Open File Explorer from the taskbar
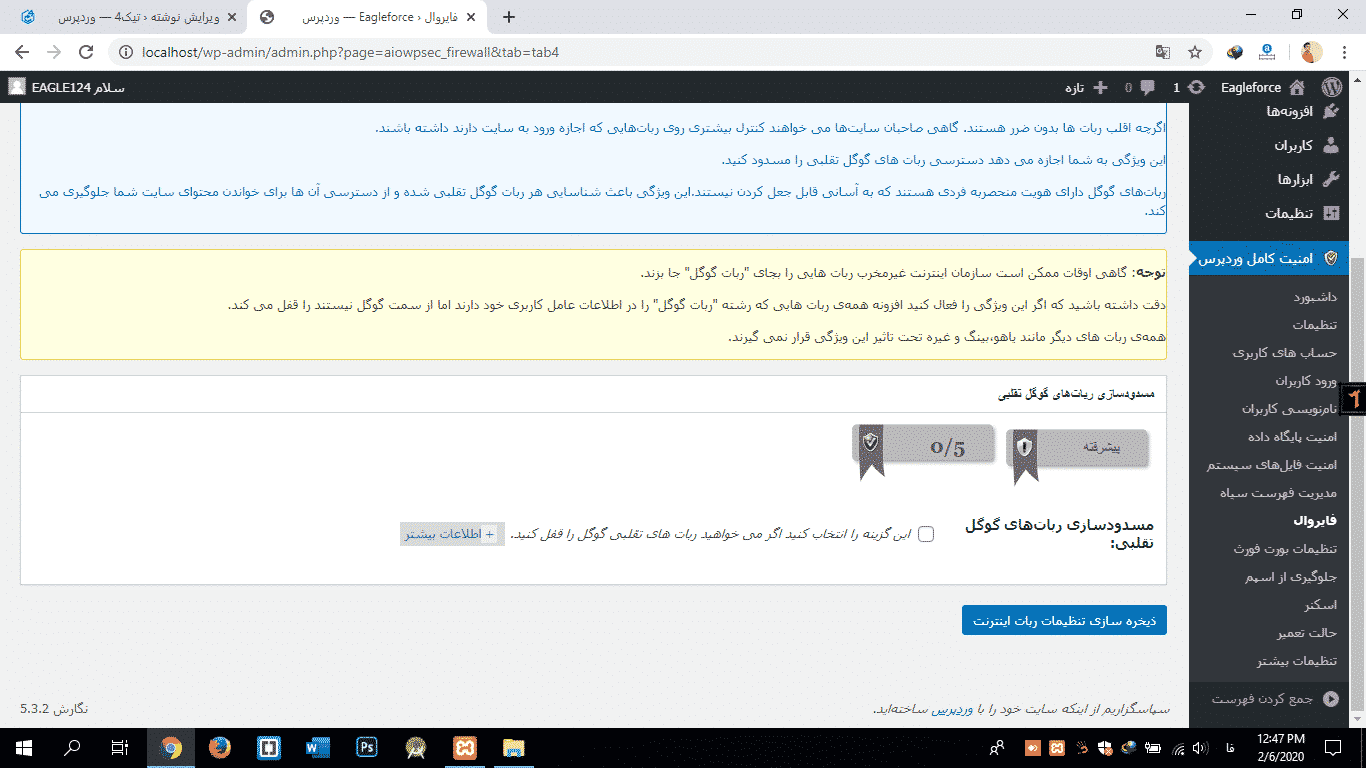The width and height of the screenshot is (1366, 768). (x=514, y=747)
